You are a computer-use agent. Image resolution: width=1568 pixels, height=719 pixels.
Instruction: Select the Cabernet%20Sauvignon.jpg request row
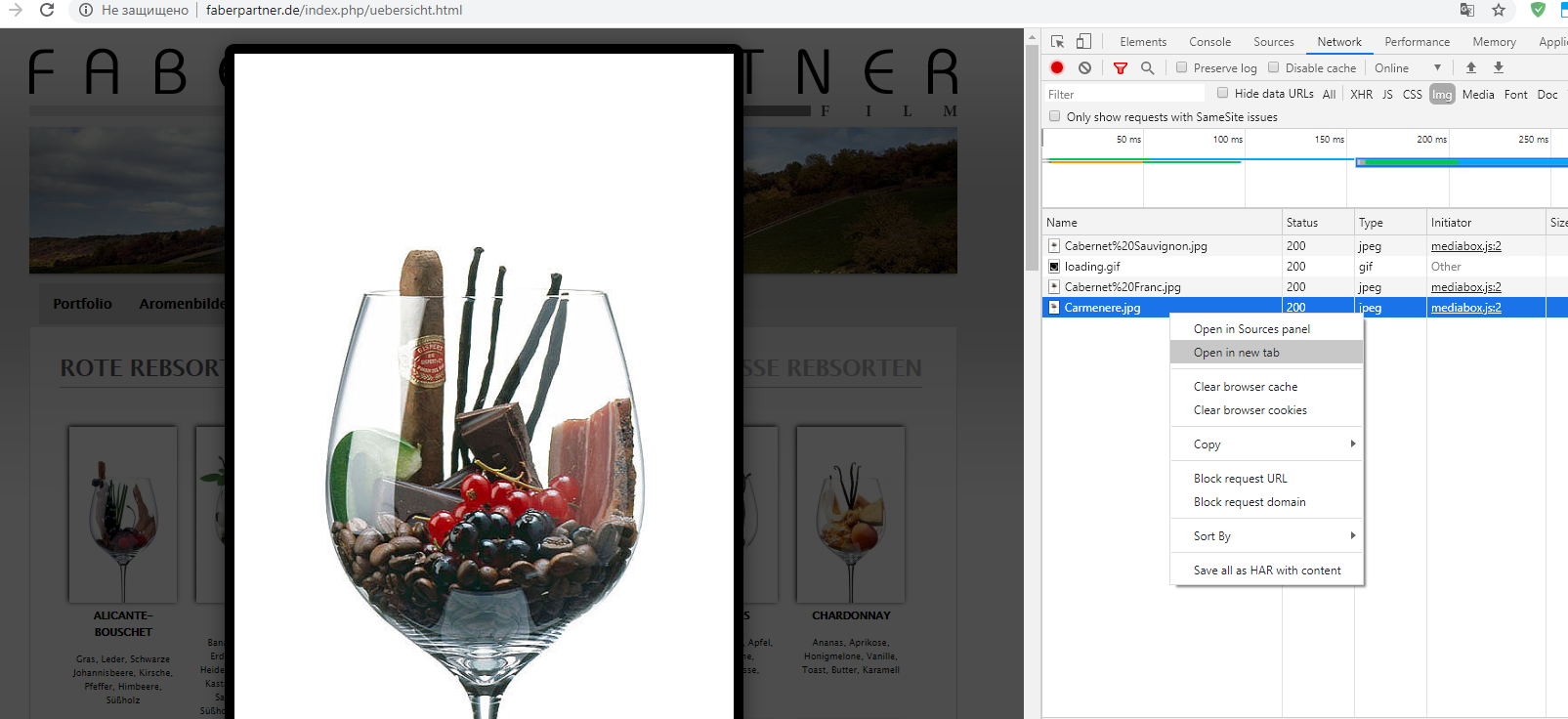[x=1304, y=246]
